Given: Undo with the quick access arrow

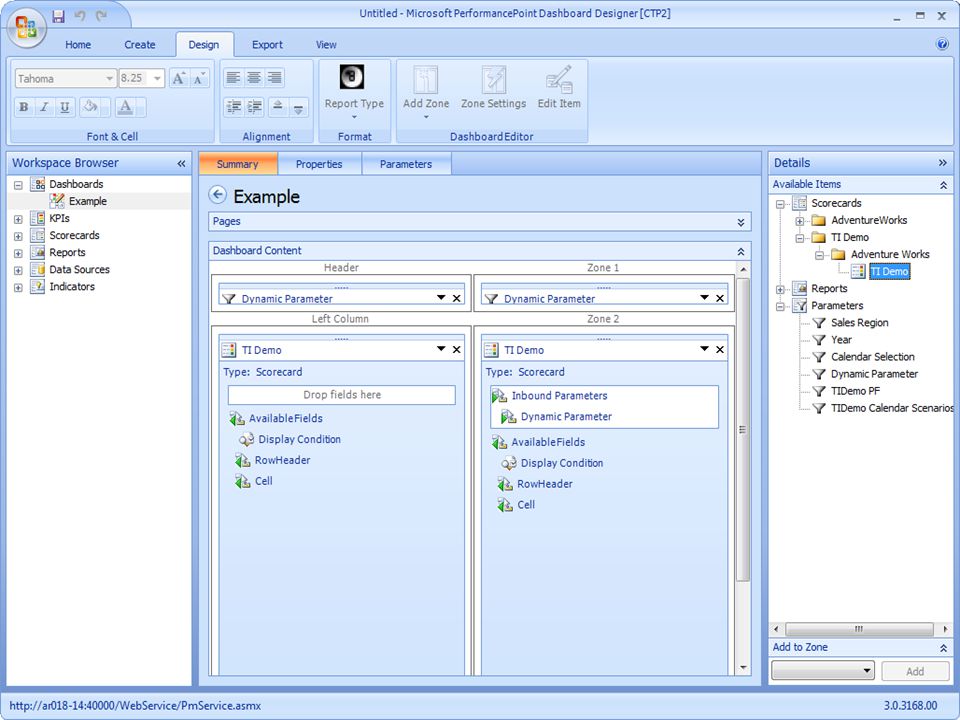Looking at the screenshot, I should pyautogui.click(x=80, y=17).
